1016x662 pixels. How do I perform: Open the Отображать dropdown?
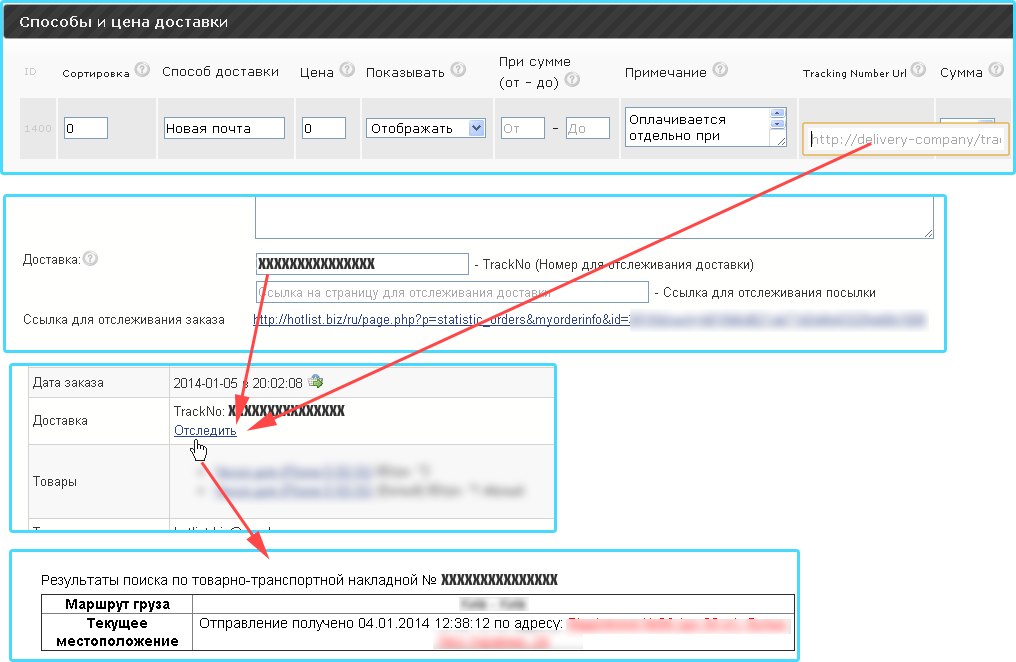coord(425,128)
